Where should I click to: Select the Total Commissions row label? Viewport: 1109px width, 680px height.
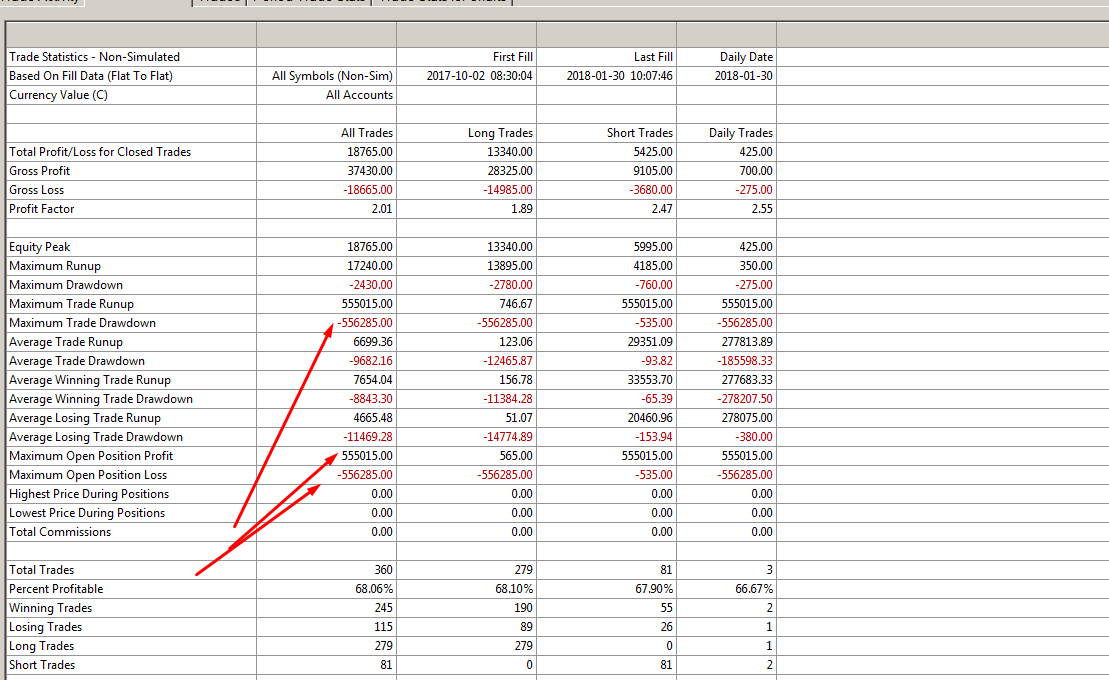(60, 532)
